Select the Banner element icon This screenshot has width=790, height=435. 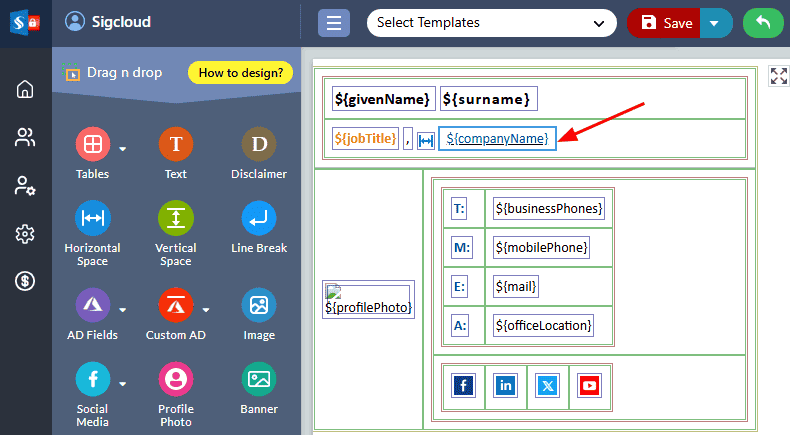tap(259, 379)
